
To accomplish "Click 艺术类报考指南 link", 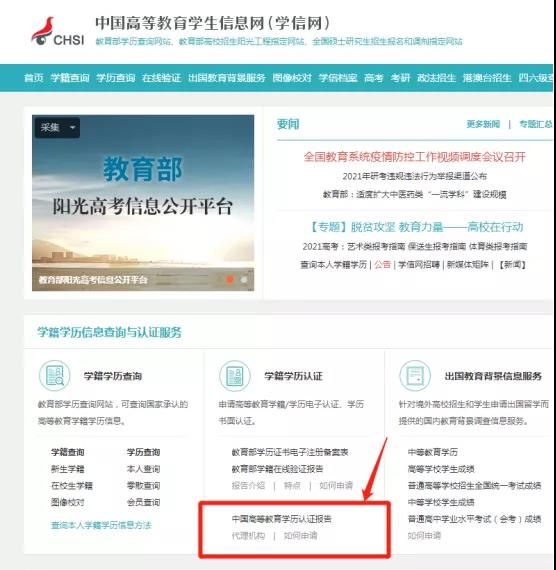I will 376,247.
